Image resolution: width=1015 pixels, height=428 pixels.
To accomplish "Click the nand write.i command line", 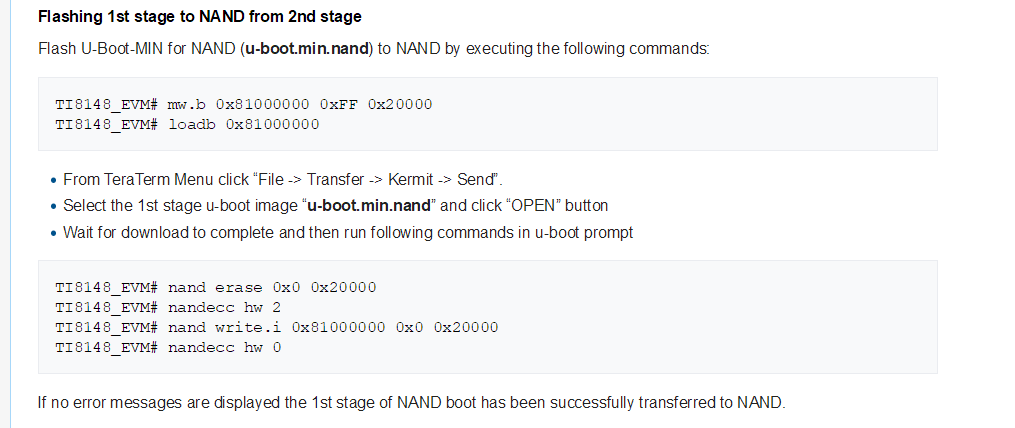I will (276, 327).
